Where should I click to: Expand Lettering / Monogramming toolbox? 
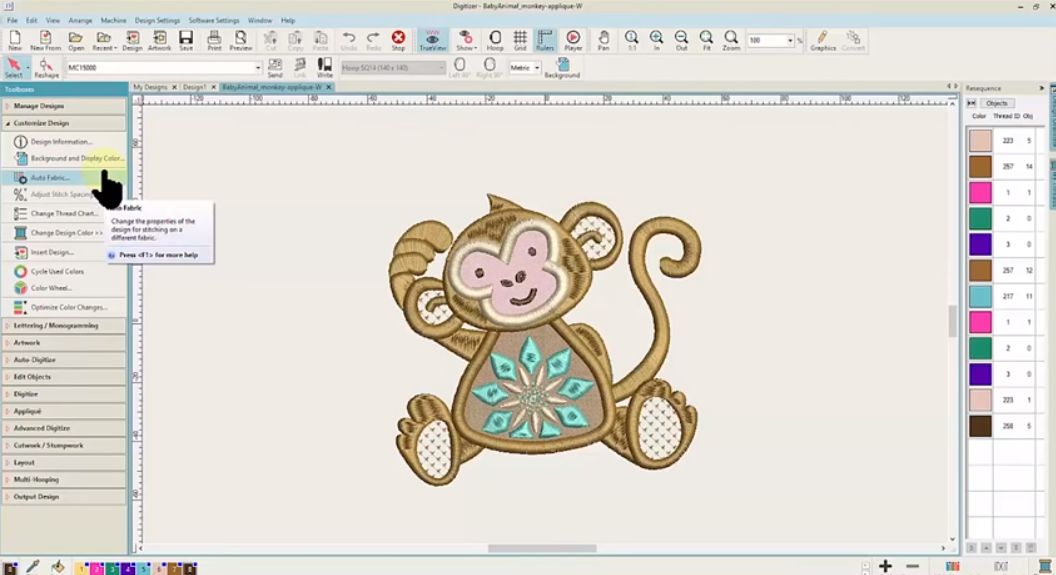[x=63, y=325]
